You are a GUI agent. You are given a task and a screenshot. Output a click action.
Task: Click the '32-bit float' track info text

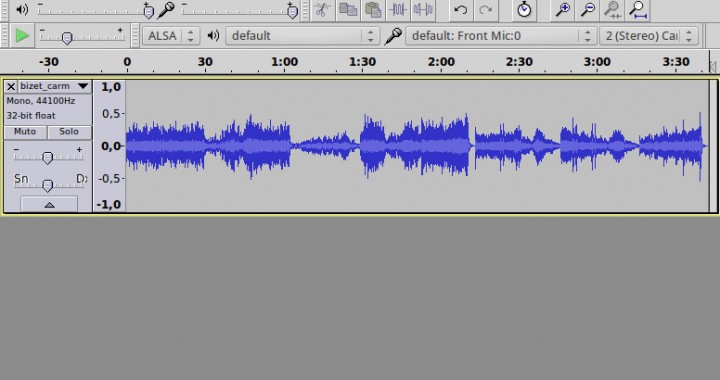31,116
